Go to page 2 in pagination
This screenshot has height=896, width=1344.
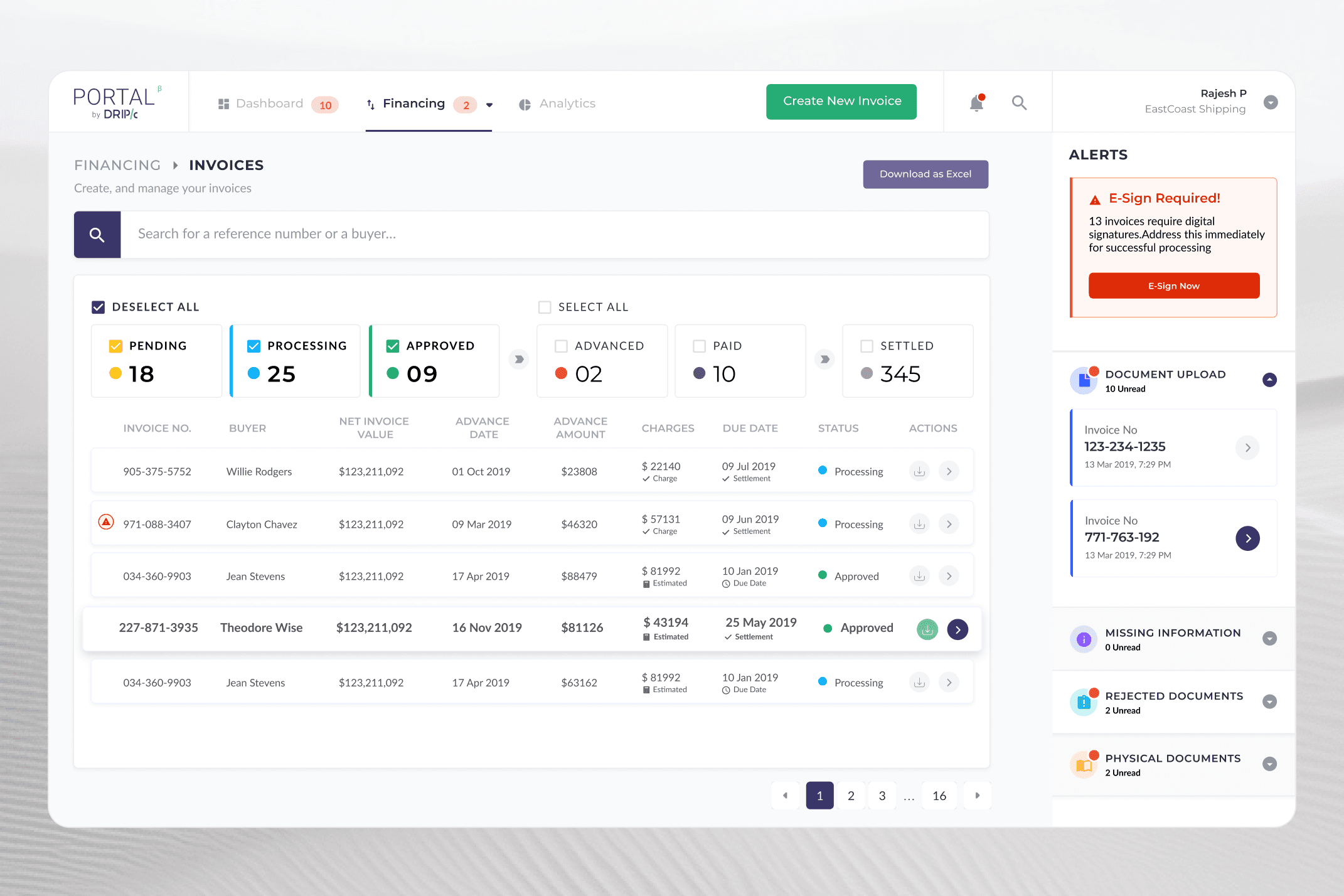click(851, 796)
